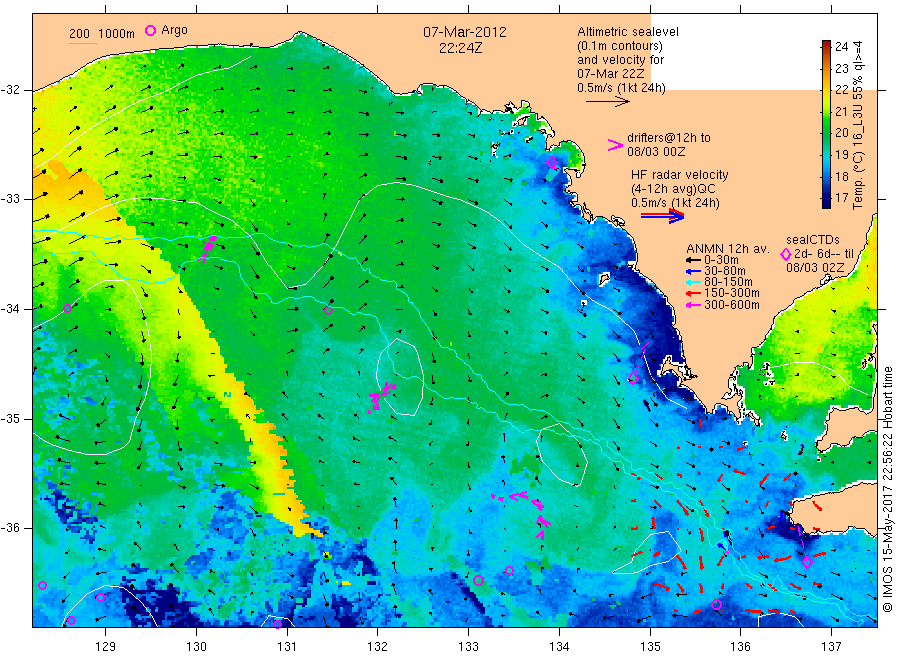Click the red and blue HF radar arrow
The width and height of the screenshot is (900, 660).
662,216
